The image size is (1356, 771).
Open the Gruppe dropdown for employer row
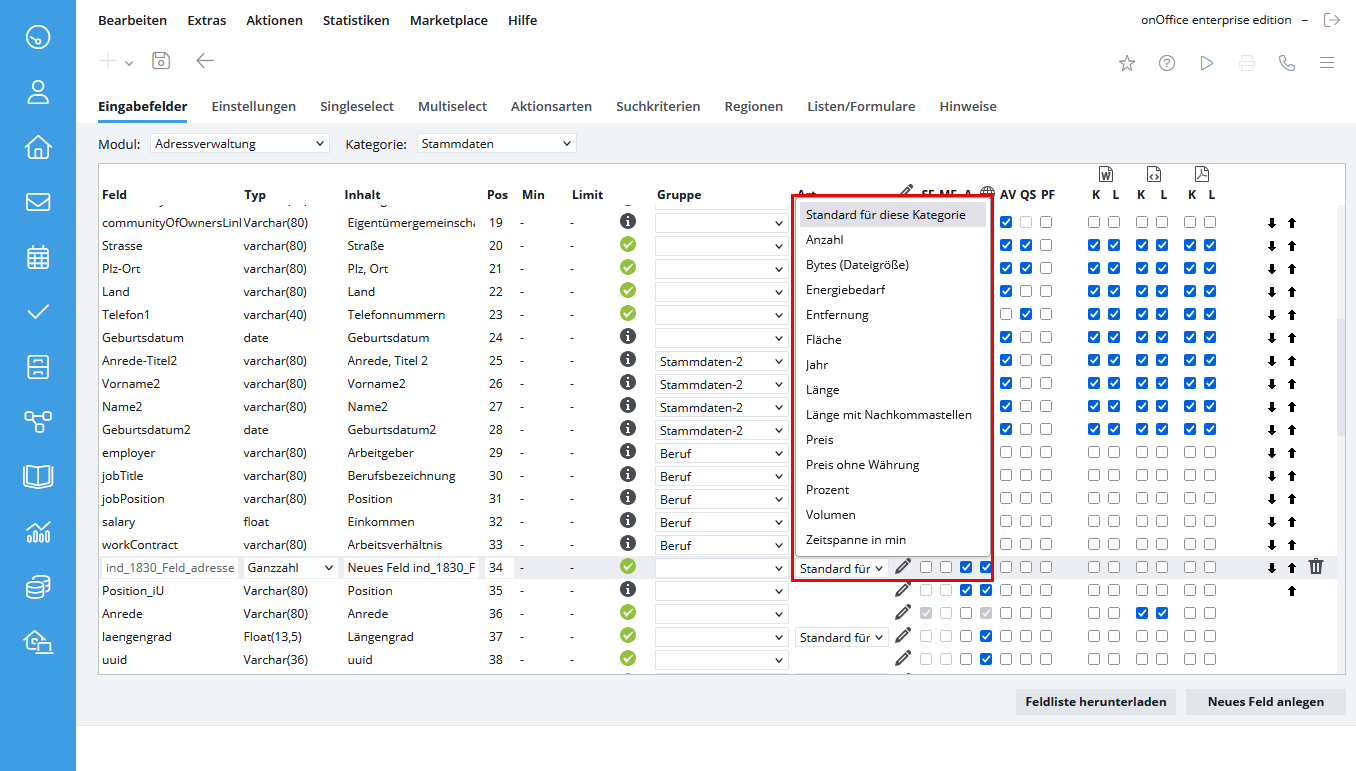click(721, 453)
